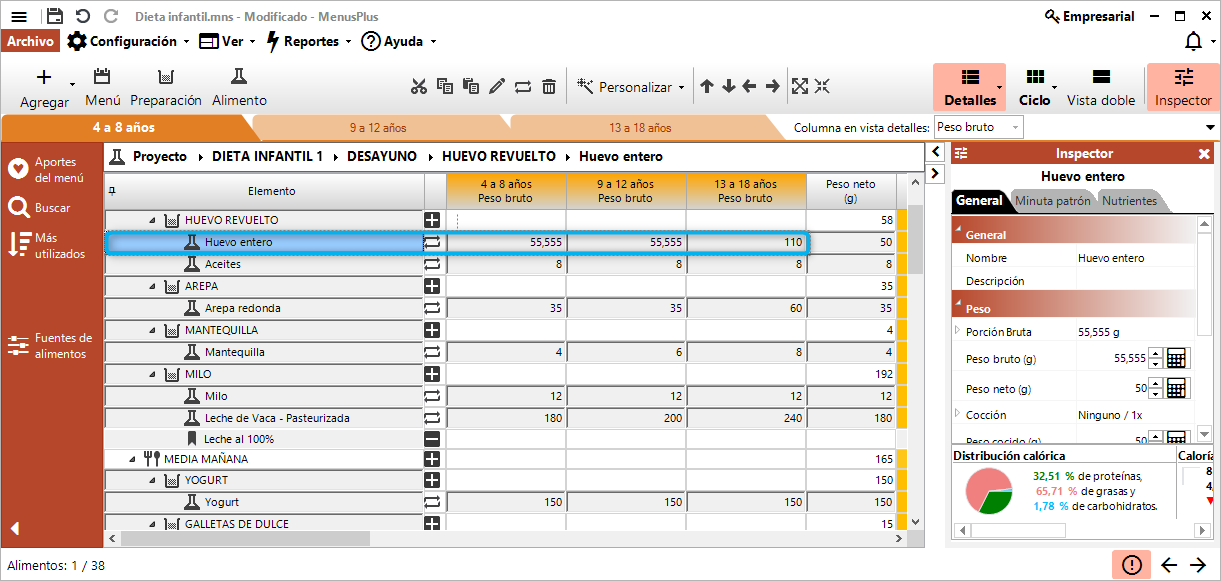The width and height of the screenshot is (1221, 581).
Task: Add a Menú item
Action: (102, 87)
